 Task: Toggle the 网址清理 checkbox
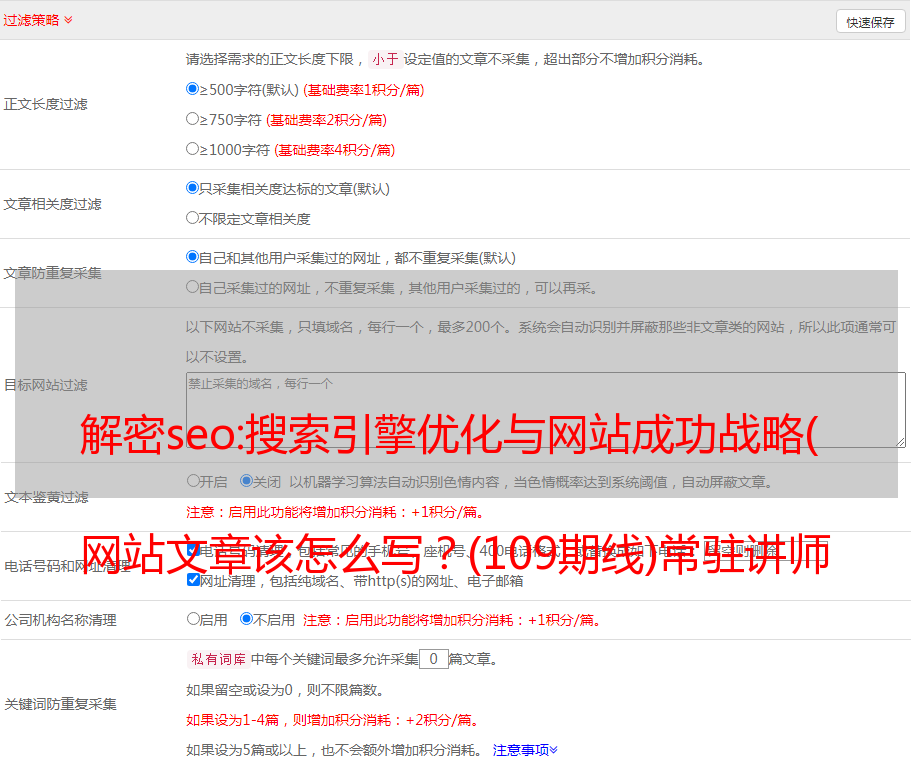(194, 580)
